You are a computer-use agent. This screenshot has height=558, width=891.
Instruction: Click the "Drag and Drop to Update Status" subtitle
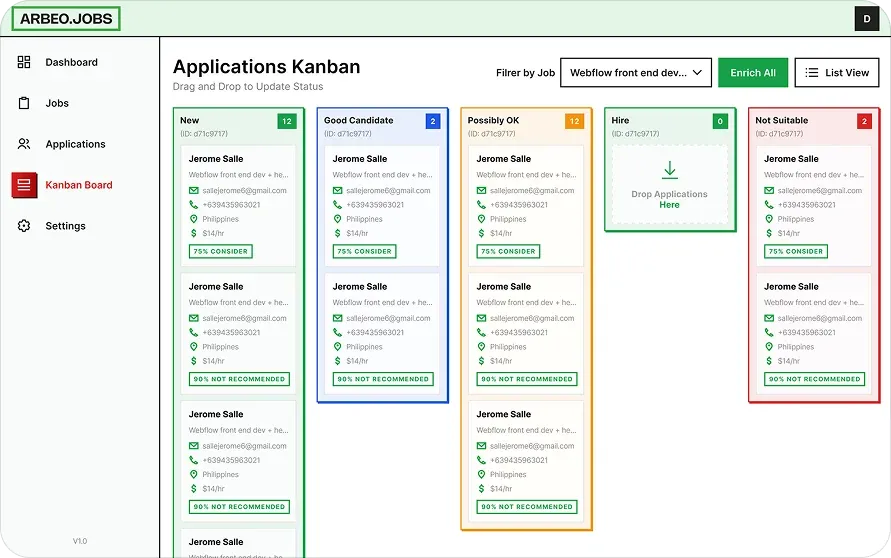click(248, 86)
